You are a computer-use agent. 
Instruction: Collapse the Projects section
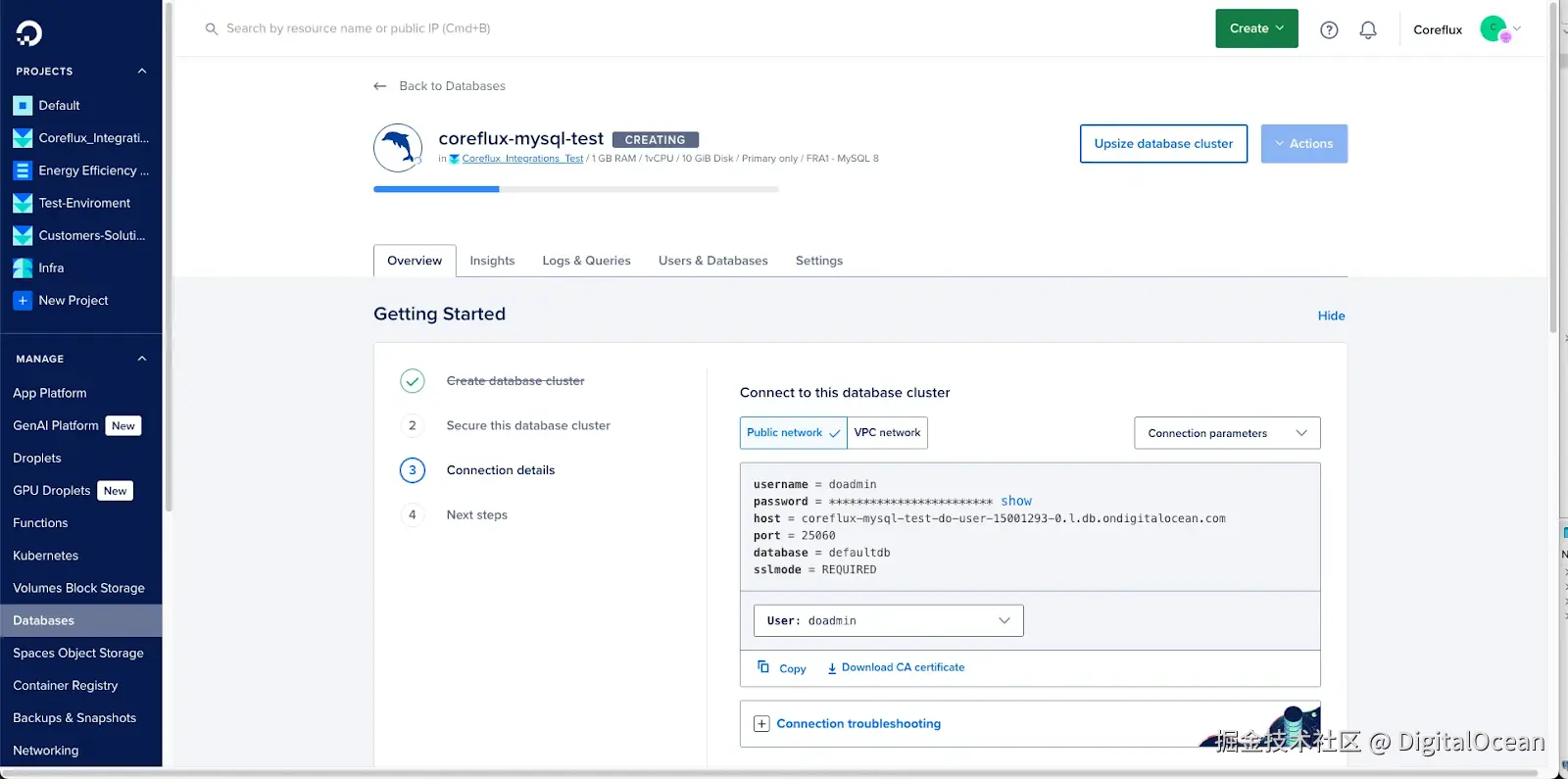(142, 72)
